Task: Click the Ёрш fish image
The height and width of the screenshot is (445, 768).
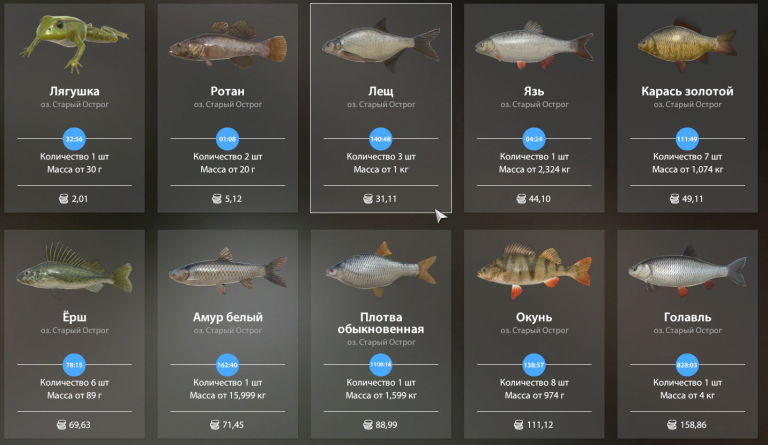Action: pos(74,269)
